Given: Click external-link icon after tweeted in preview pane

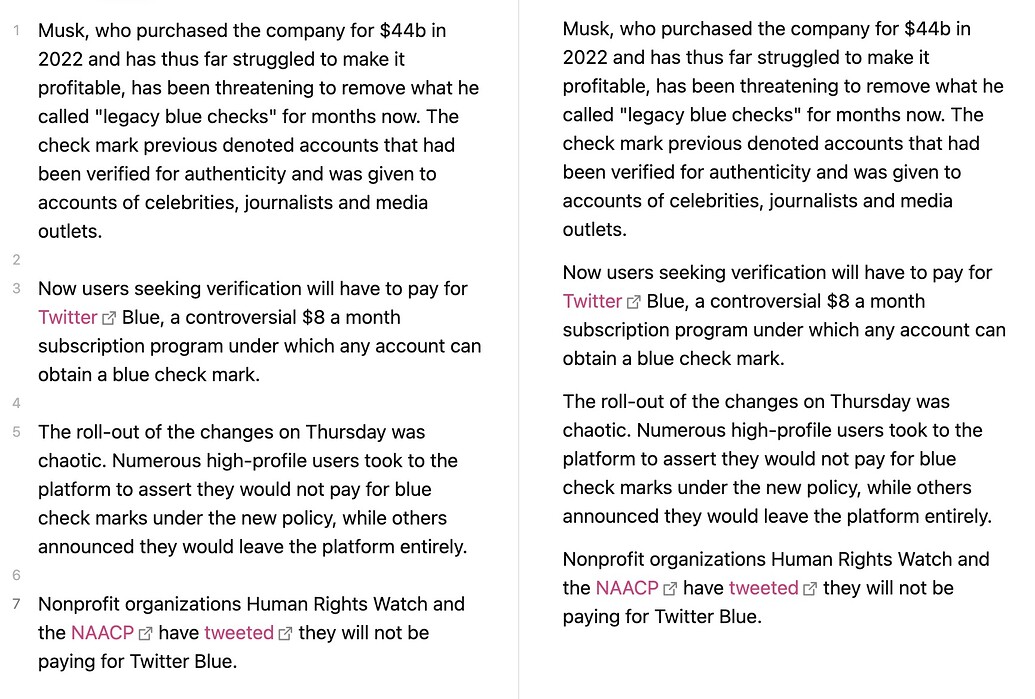Looking at the screenshot, I should [x=810, y=589].
